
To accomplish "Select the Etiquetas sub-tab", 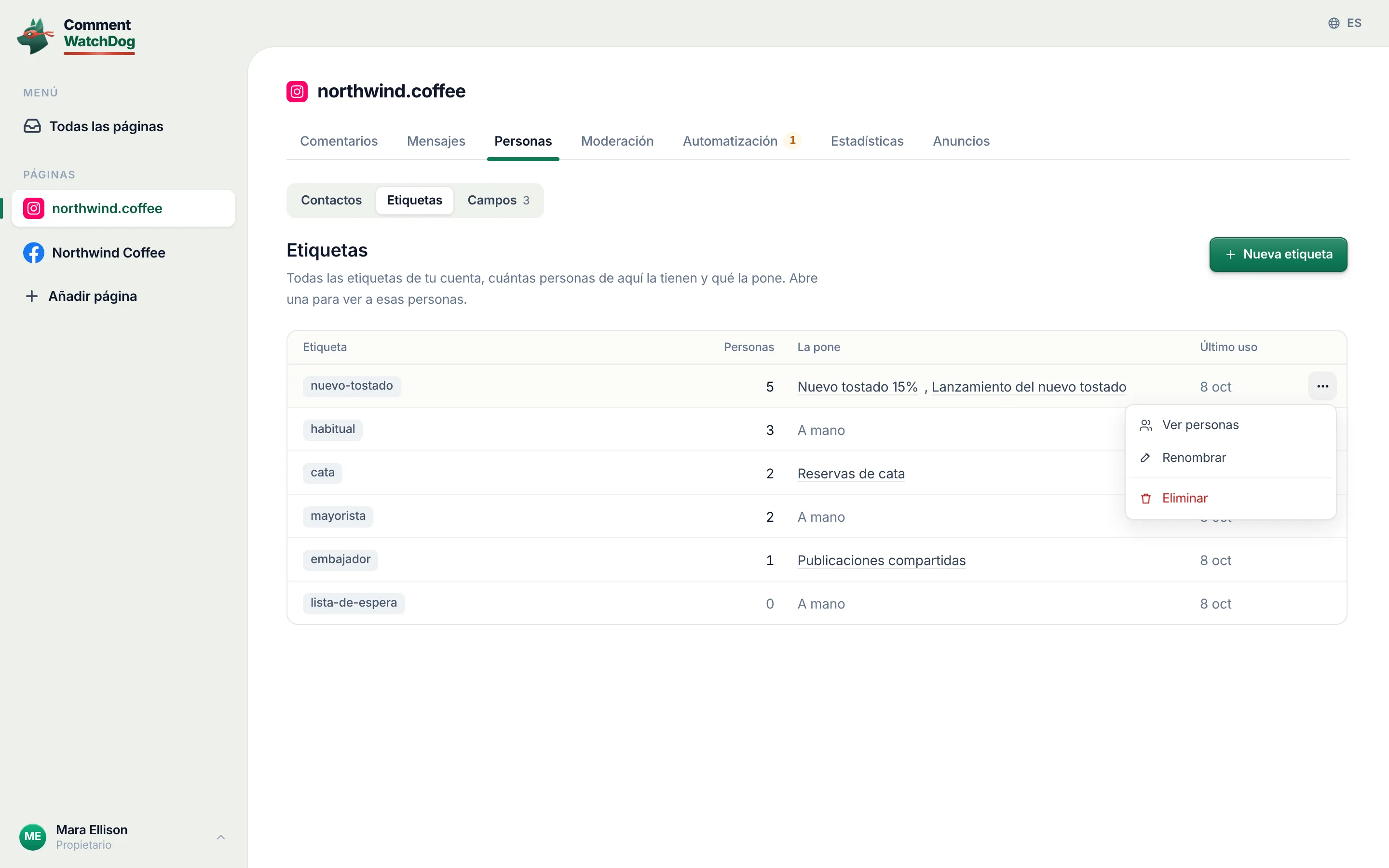I will pos(414,200).
